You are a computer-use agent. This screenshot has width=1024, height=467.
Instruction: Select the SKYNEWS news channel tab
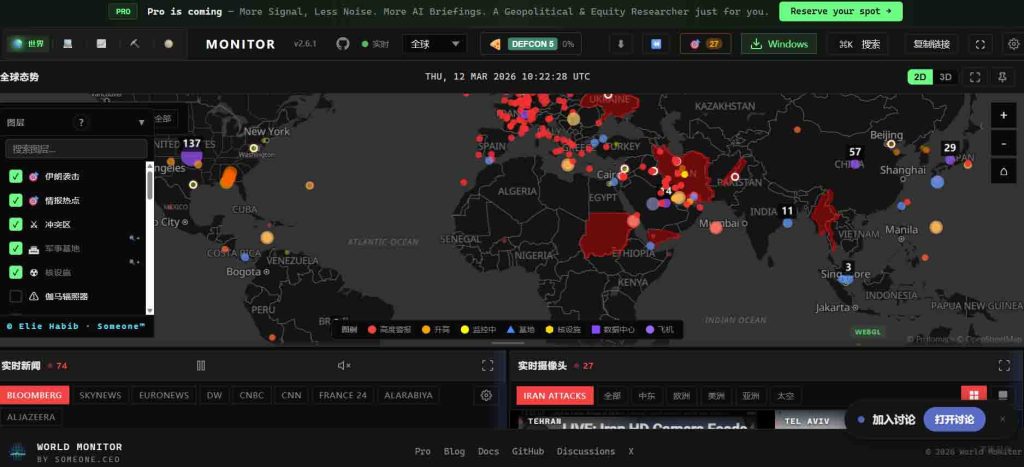point(100,395)
